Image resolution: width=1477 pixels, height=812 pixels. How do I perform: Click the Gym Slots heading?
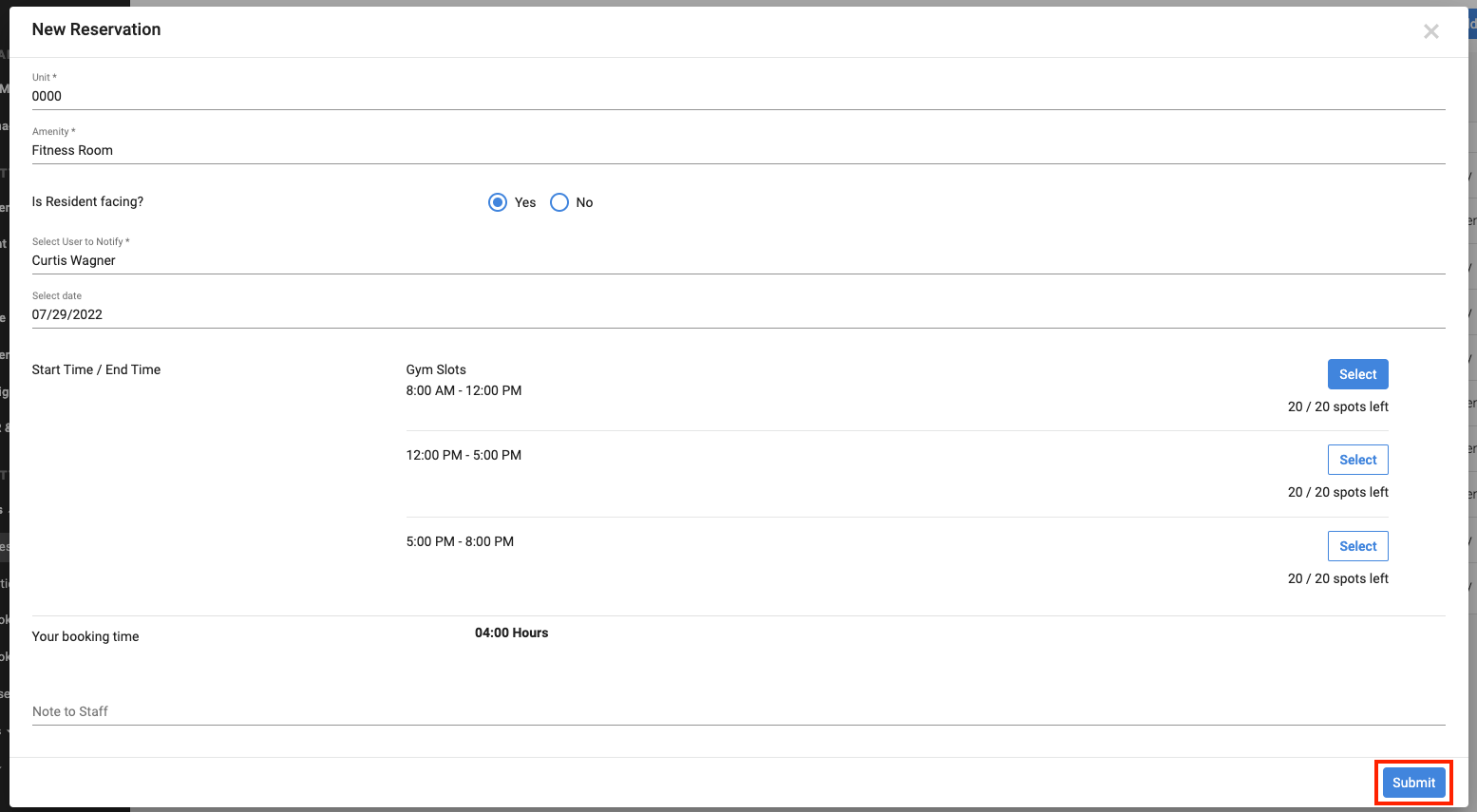pyautogui.click(x=436, y=369)
